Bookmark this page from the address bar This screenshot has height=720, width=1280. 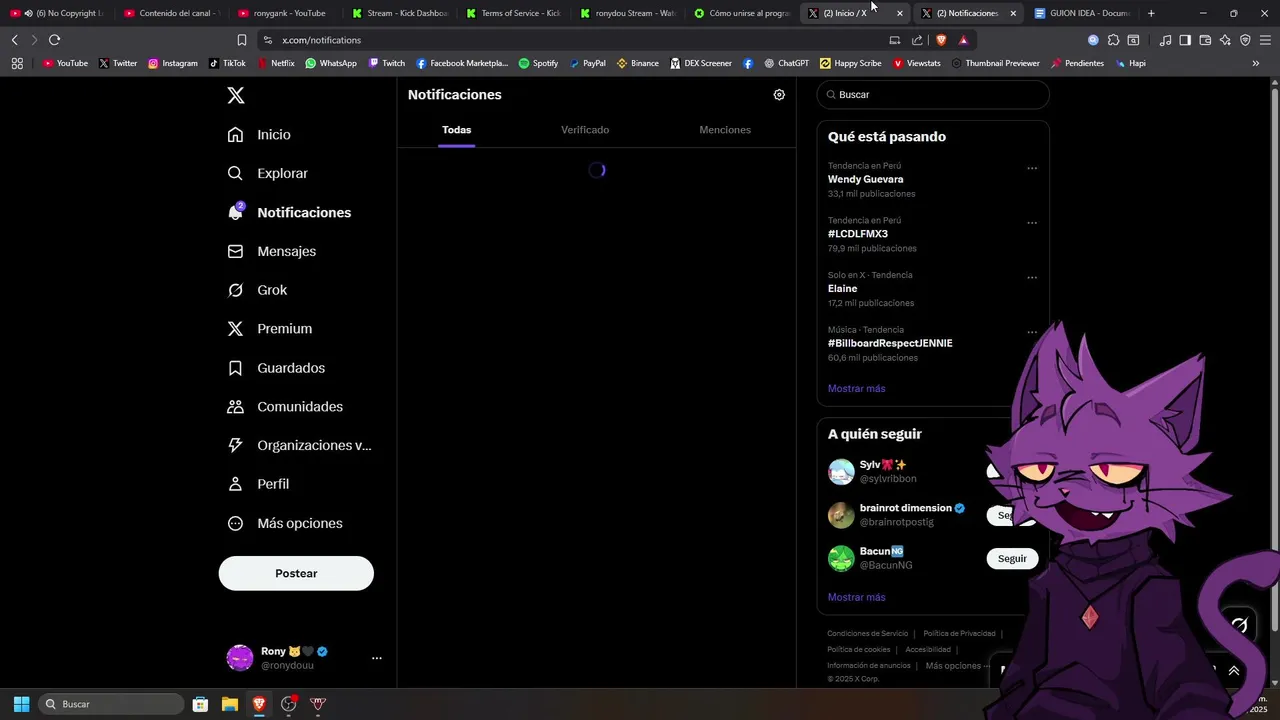(242, 40)
